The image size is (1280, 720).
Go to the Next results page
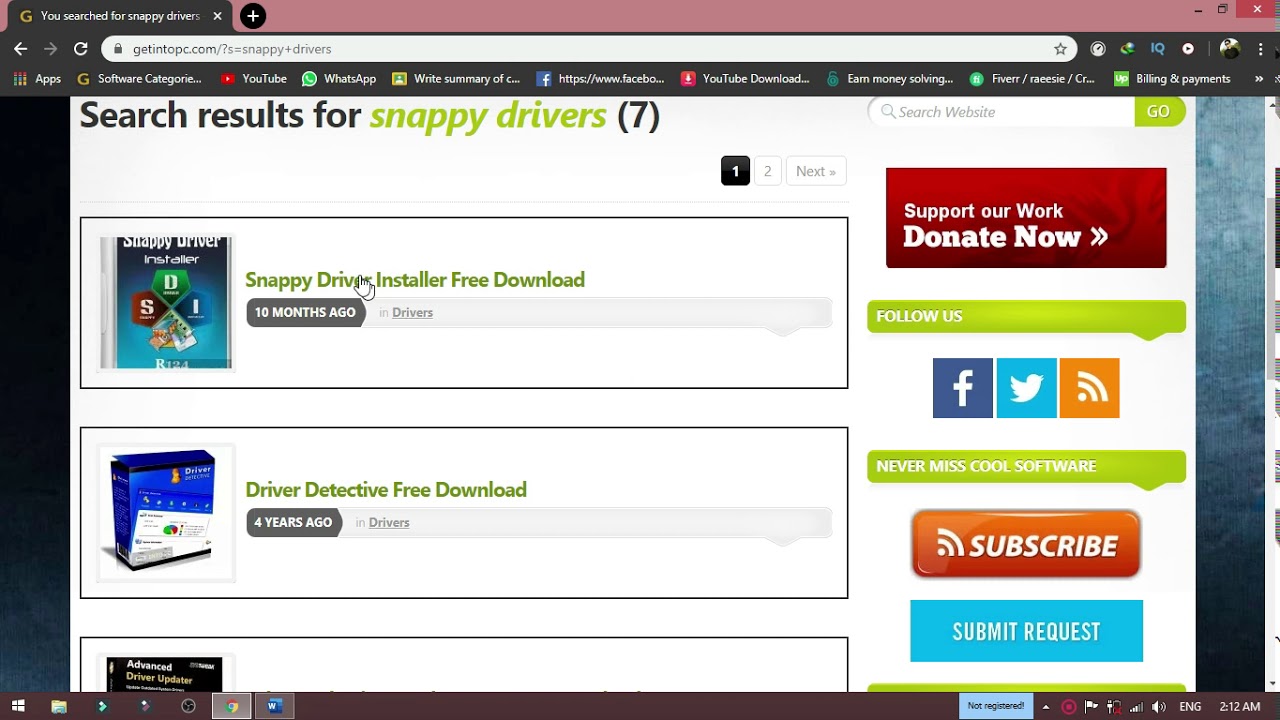click(816, 171)
